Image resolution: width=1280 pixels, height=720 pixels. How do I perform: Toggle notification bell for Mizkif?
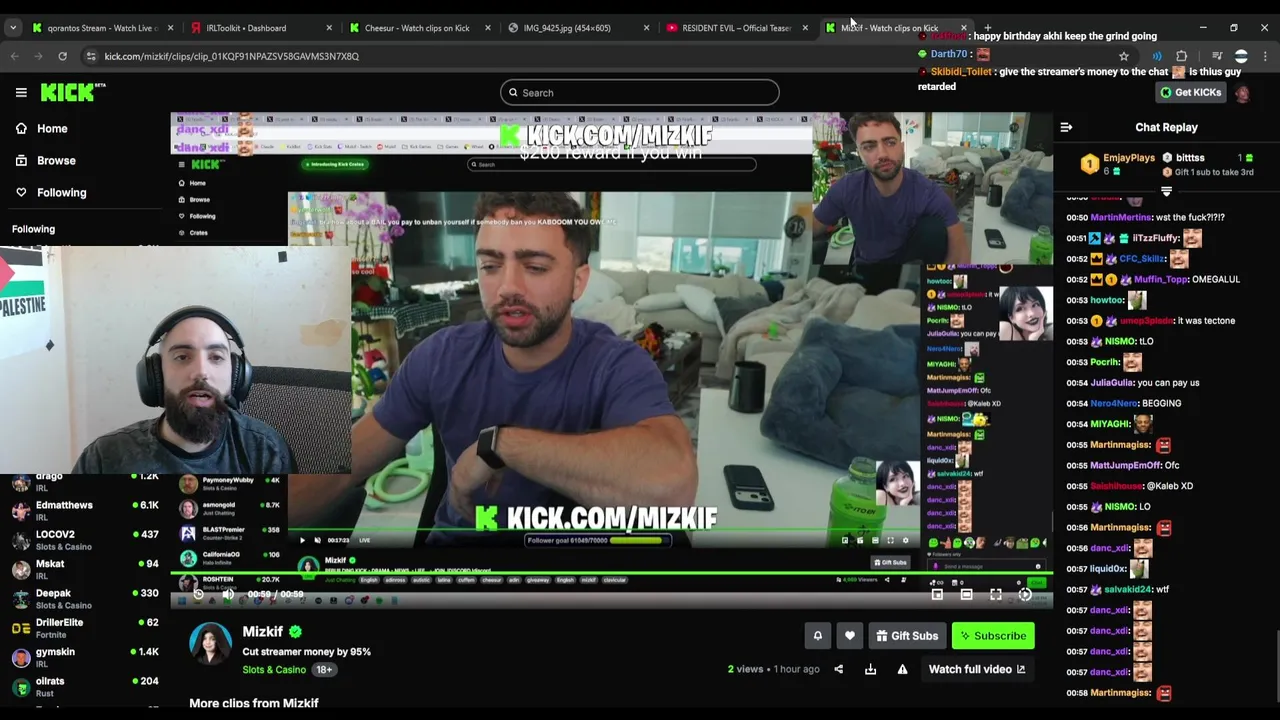tap(817, 635)
